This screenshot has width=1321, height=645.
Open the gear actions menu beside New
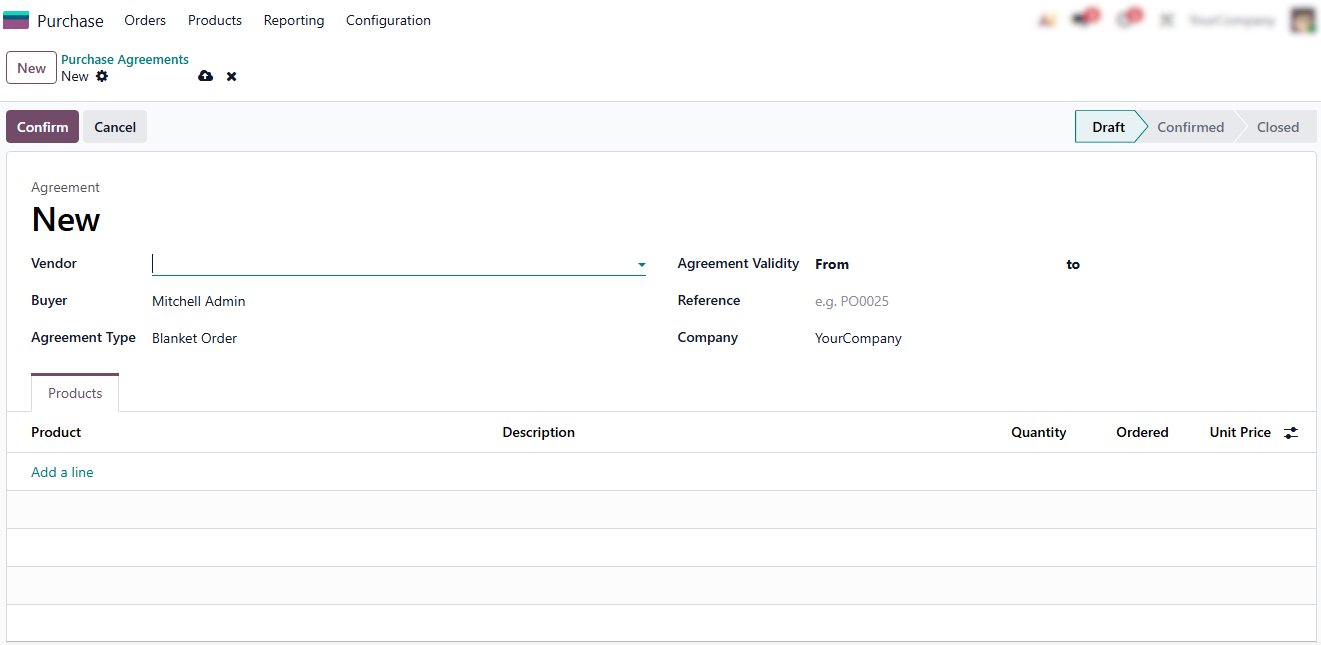pos(102,77)
